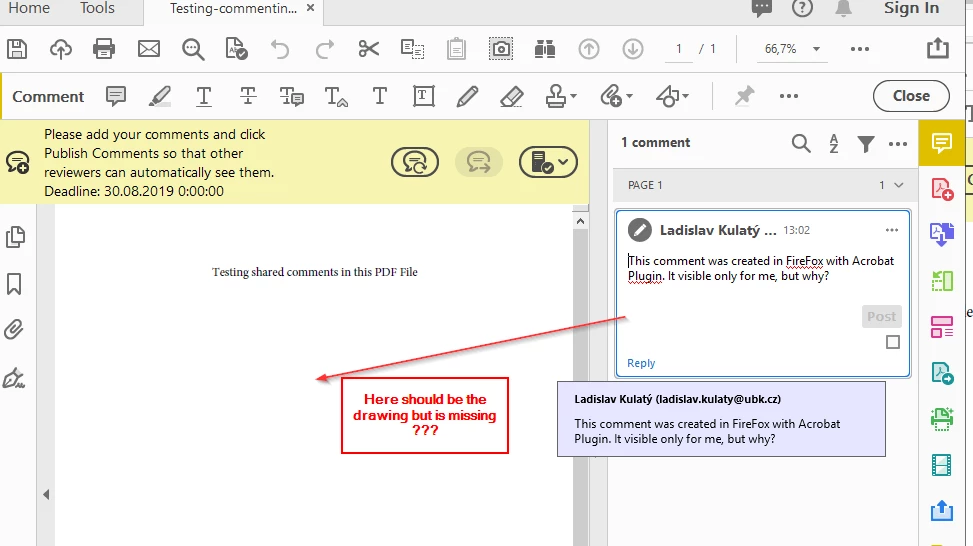Select the Underline text tool
This screenshot has height=546, width=973.
coord(204,96)
